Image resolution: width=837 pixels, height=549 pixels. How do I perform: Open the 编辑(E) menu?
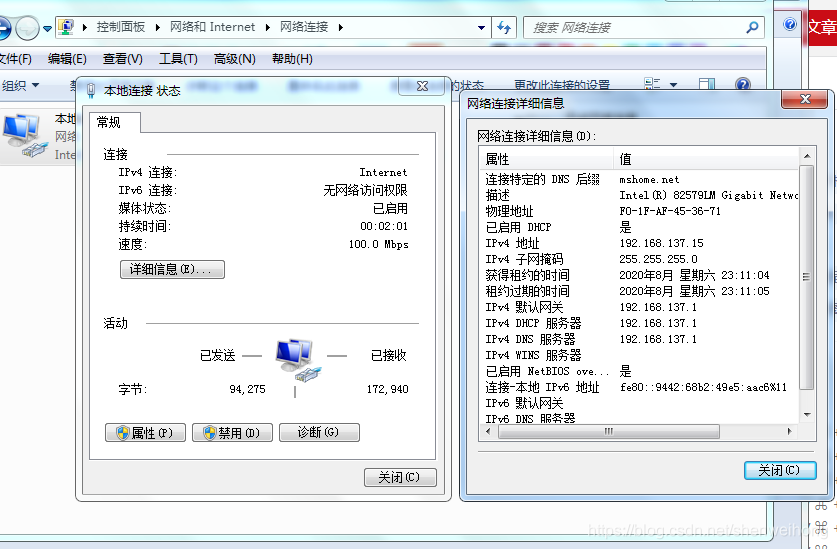coord(67,59)
